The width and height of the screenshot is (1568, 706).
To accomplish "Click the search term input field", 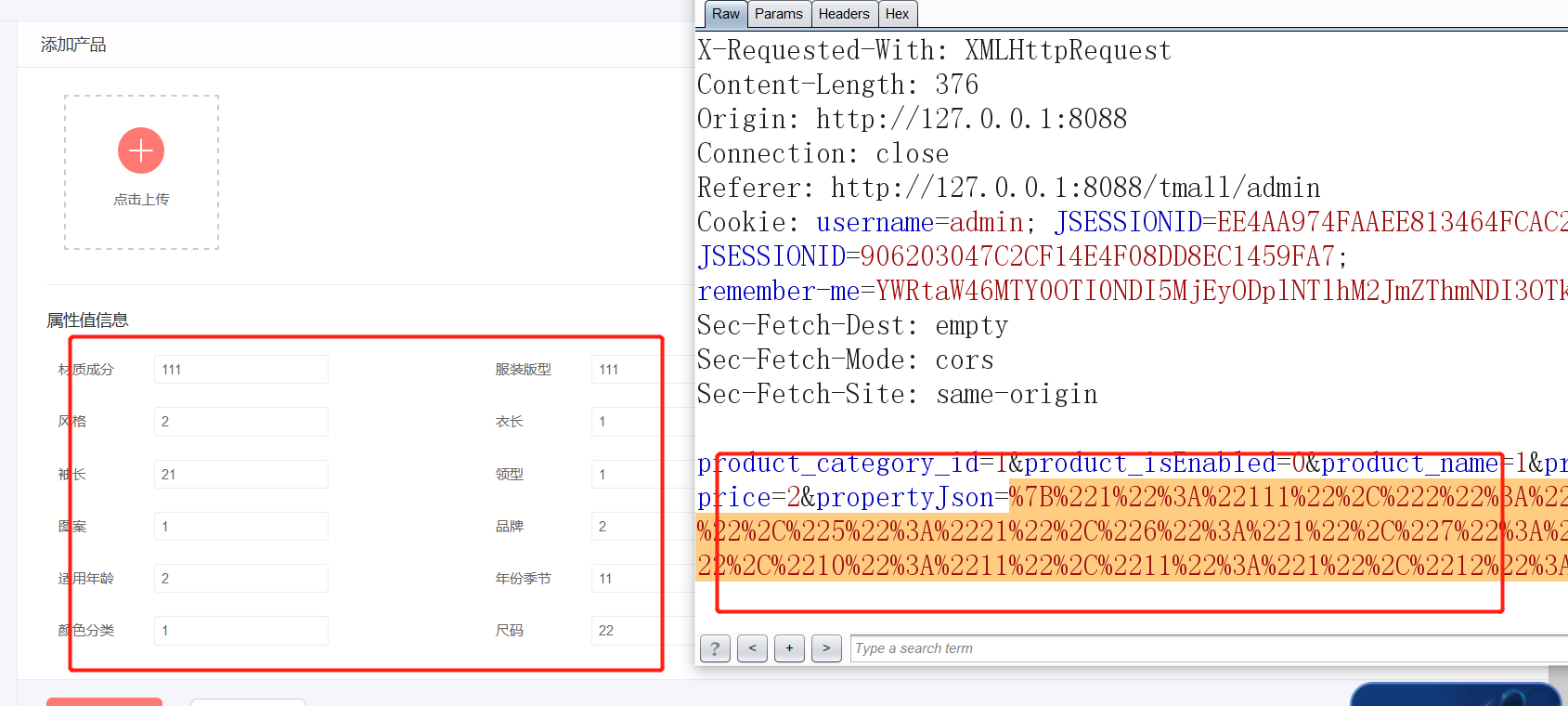I will click(x=1209, y=648).
